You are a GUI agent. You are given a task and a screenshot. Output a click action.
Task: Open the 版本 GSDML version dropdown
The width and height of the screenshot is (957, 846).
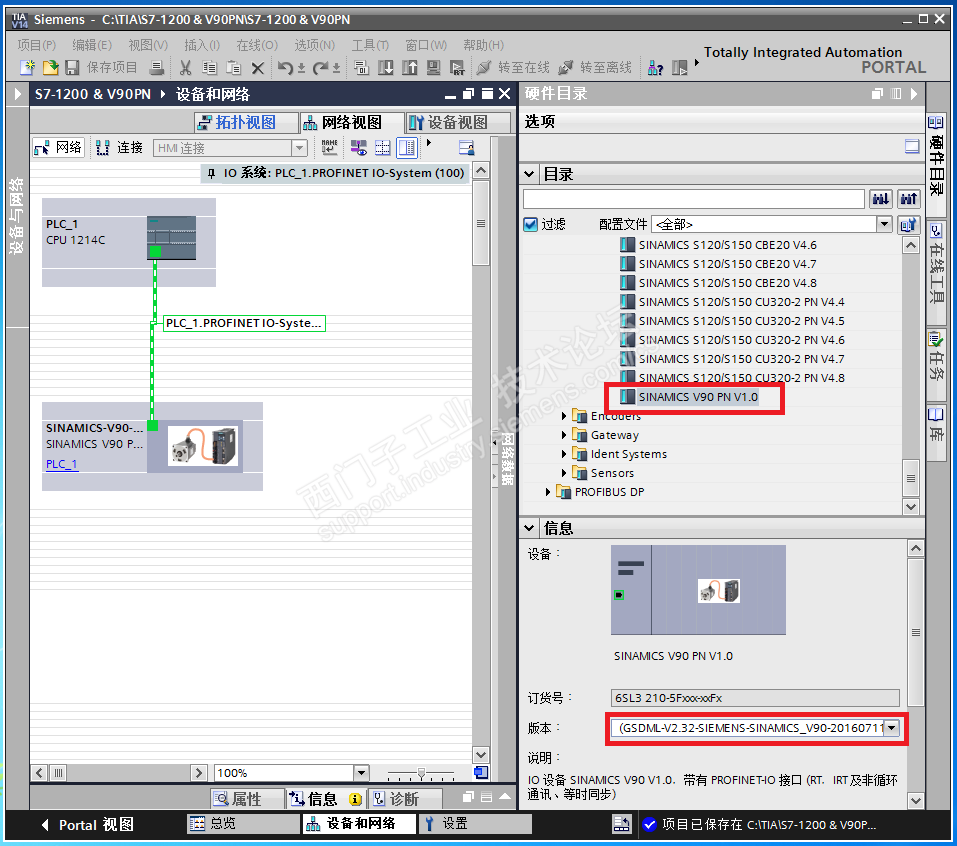coord(892,728)
